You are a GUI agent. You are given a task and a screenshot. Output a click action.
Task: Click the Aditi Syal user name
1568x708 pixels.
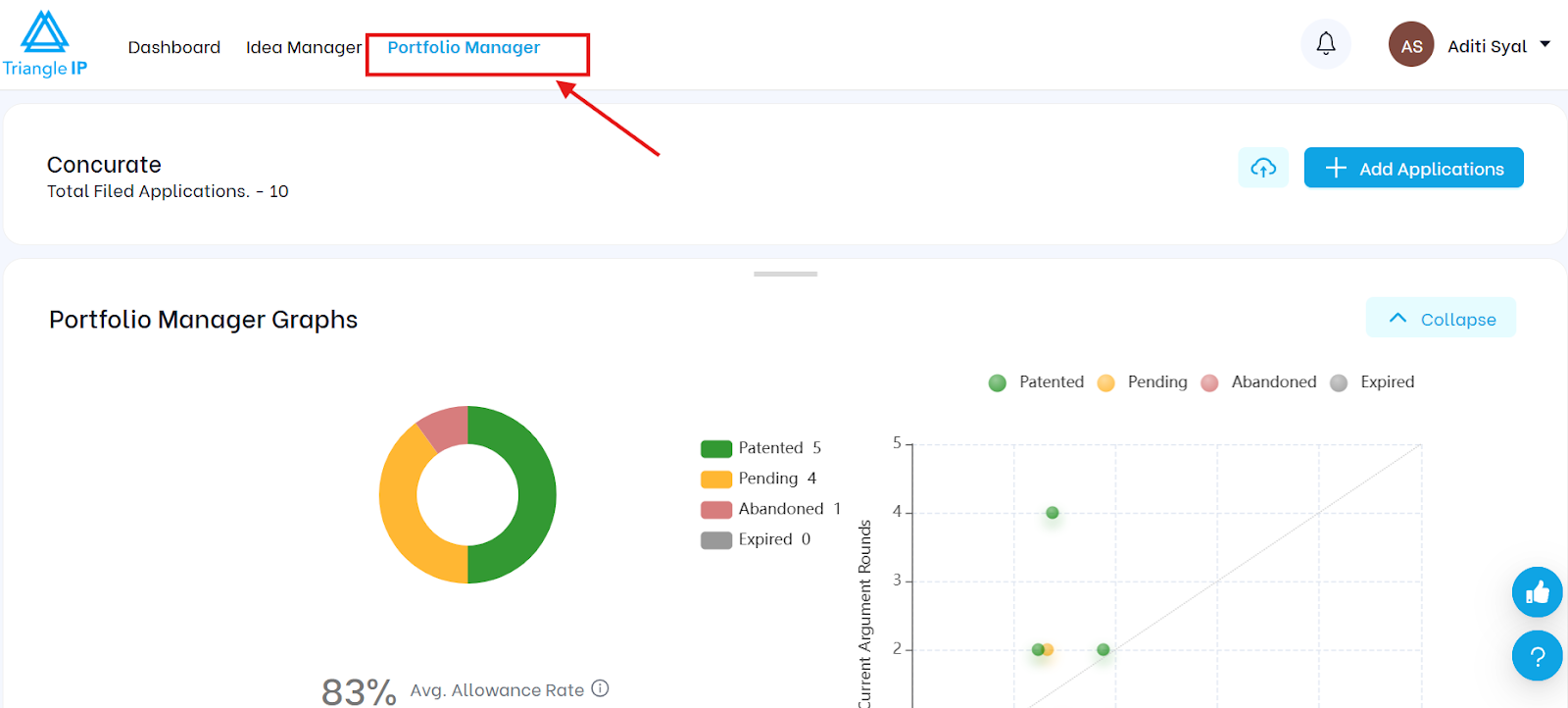[x=1487, y=46]
